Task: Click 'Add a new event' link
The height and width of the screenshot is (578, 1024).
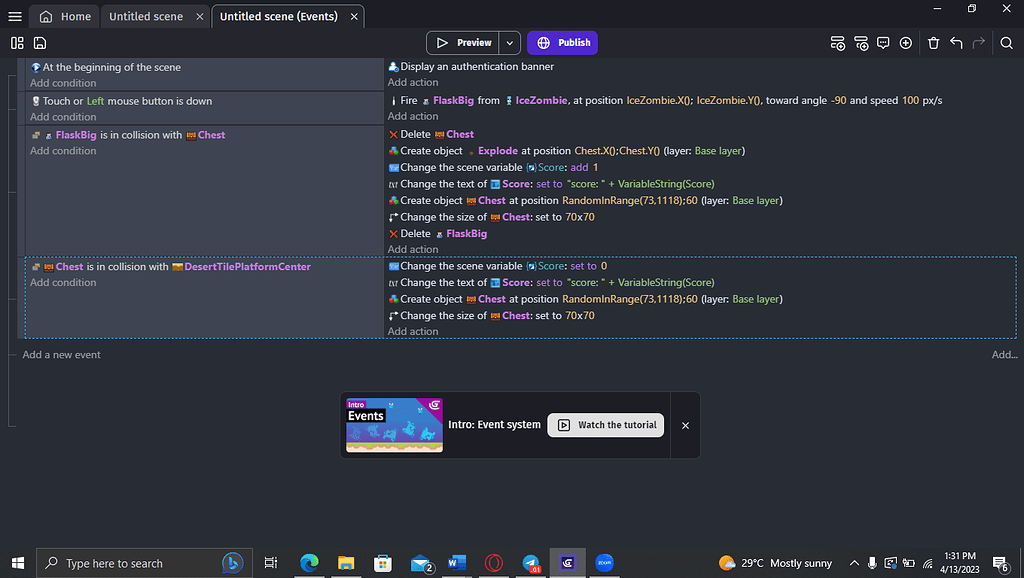Action: tap(61, 355)
